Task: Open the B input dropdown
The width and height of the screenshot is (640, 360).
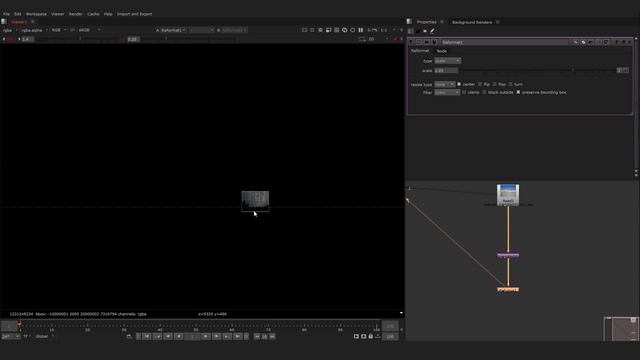Action: (x=234, y=30)
